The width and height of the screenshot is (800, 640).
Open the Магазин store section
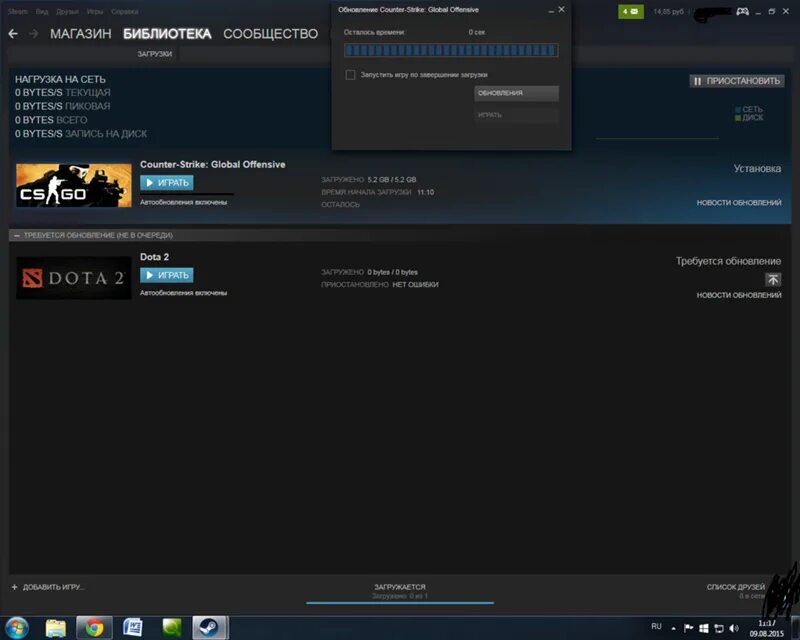(x=81, y=34)
